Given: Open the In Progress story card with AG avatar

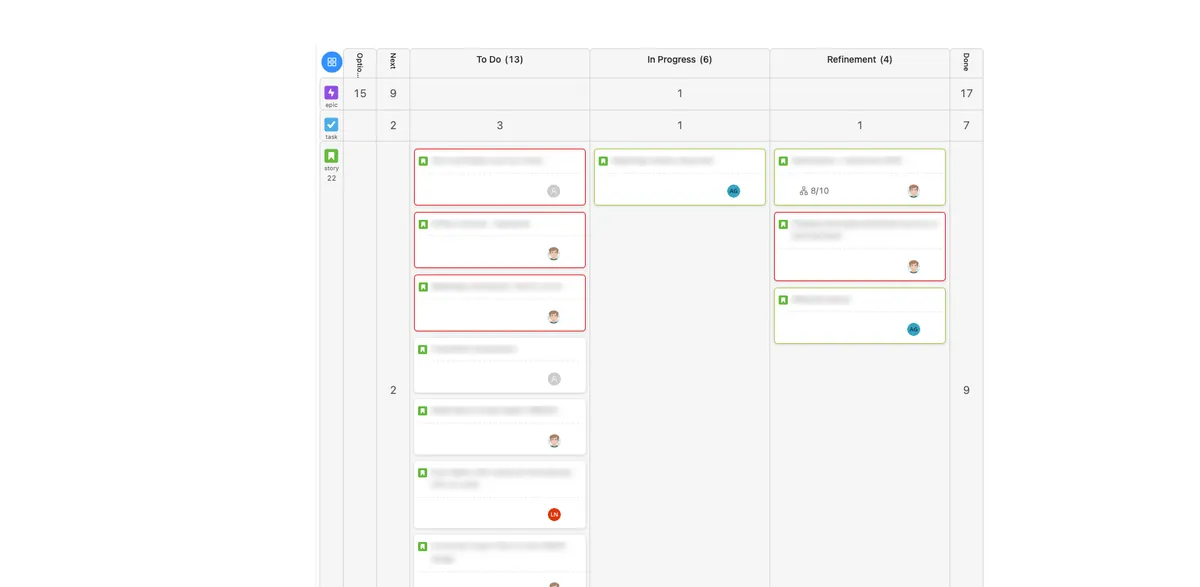Looking at the screenshot, I should coord(680,177).
